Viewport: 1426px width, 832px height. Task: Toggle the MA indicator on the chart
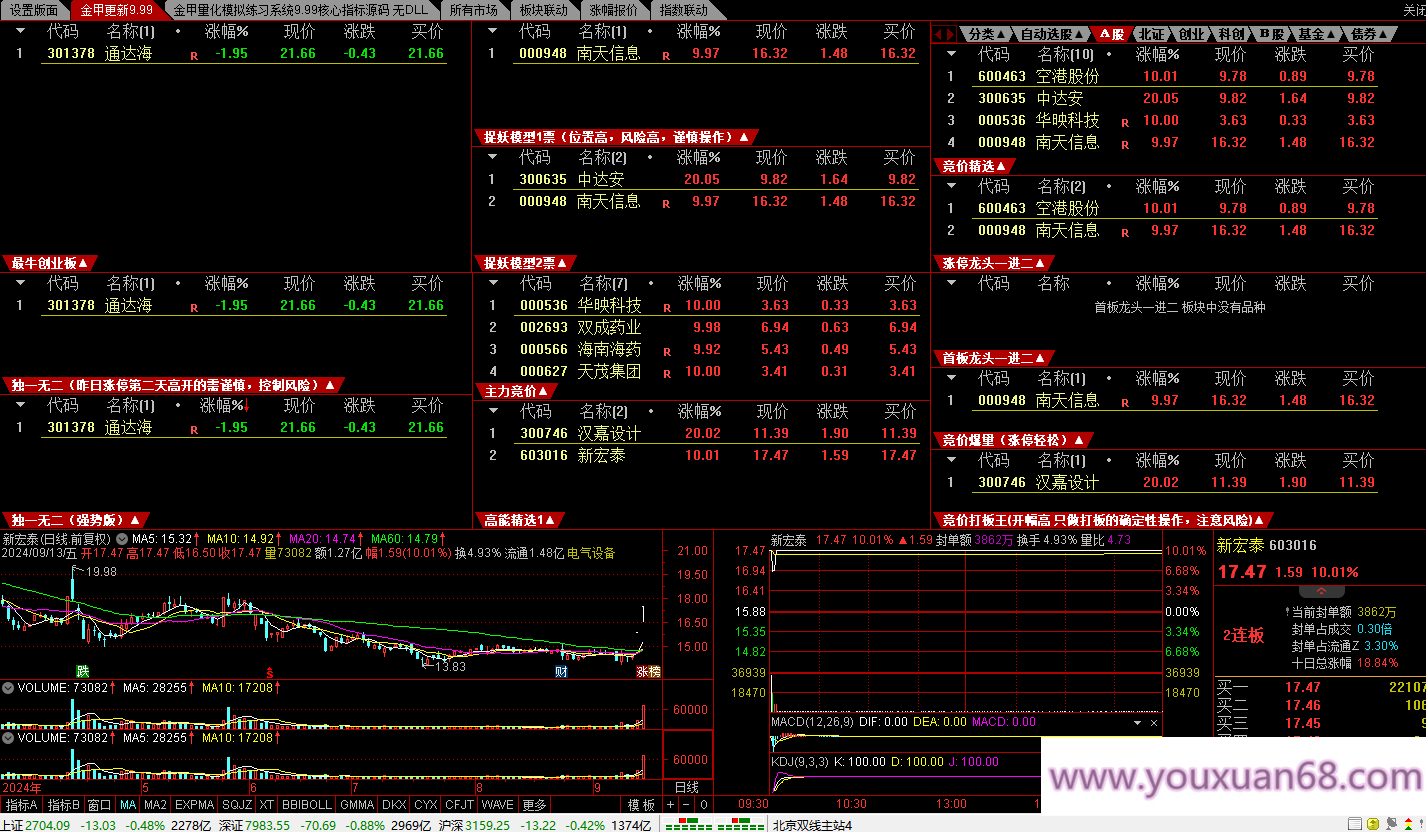[x=128, y=805]
